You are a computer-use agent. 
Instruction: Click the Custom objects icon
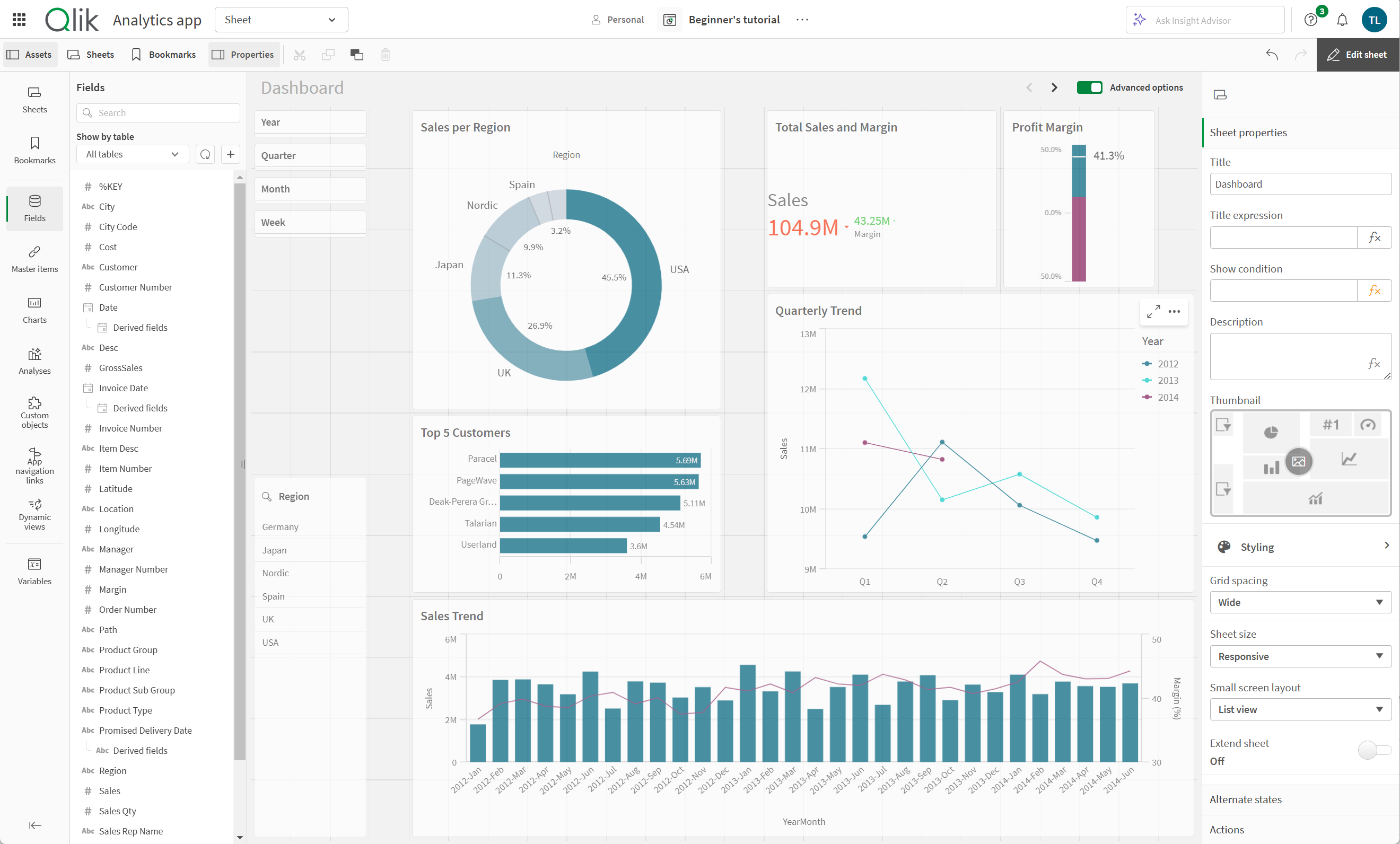pyautogui.click(x=34, y=414)
